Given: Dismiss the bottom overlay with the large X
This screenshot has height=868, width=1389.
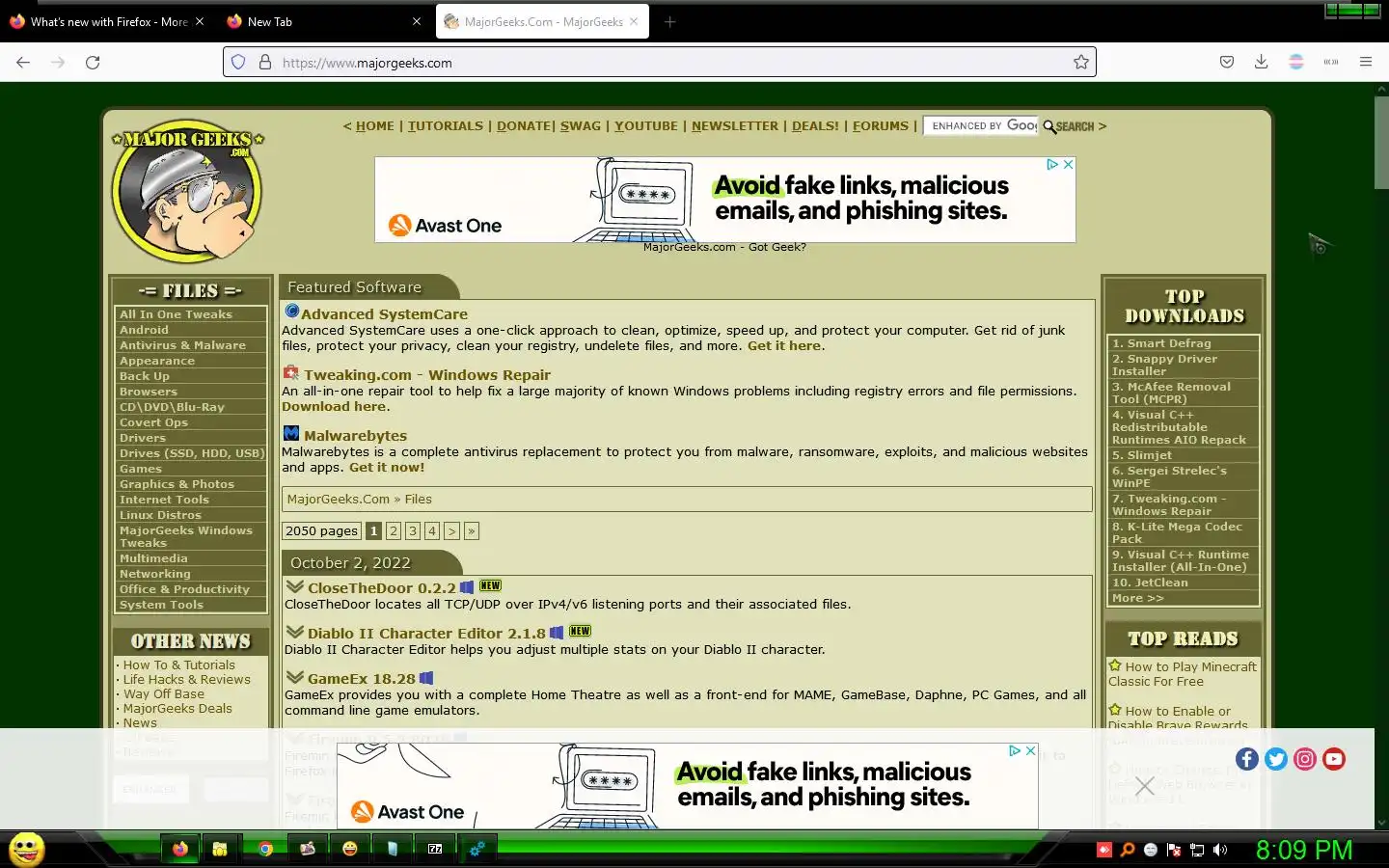Looking at the screenshot, I should tap(1145, 786).
